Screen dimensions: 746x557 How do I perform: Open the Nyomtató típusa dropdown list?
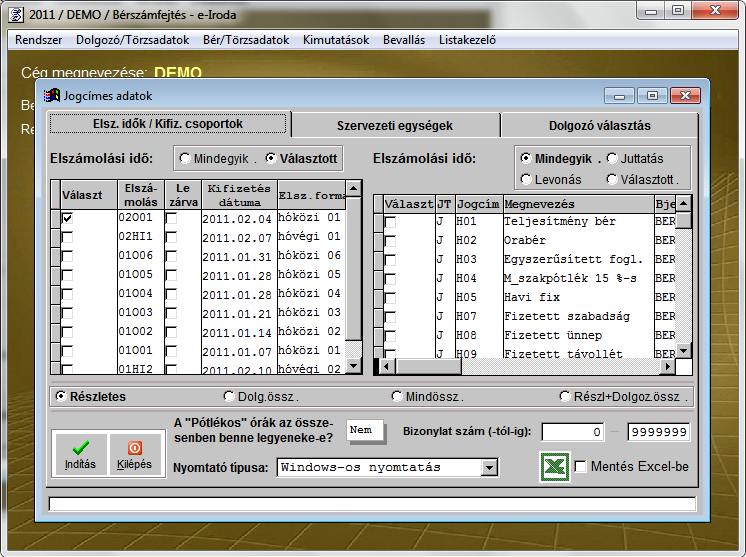[489, 467]
